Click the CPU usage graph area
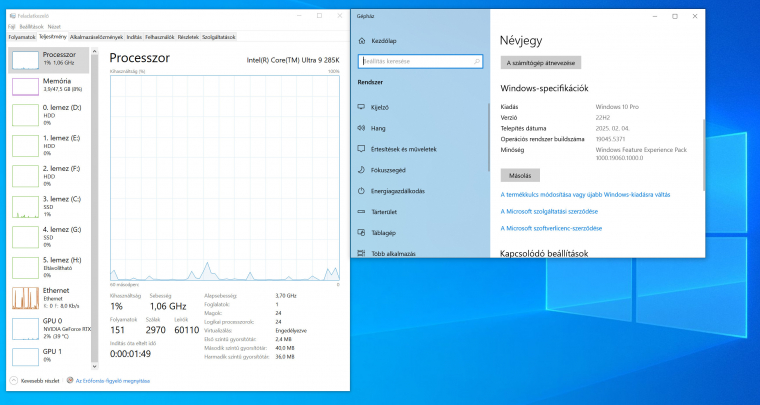This screenshot has width=760, height=405. click(x=225, y=178)
